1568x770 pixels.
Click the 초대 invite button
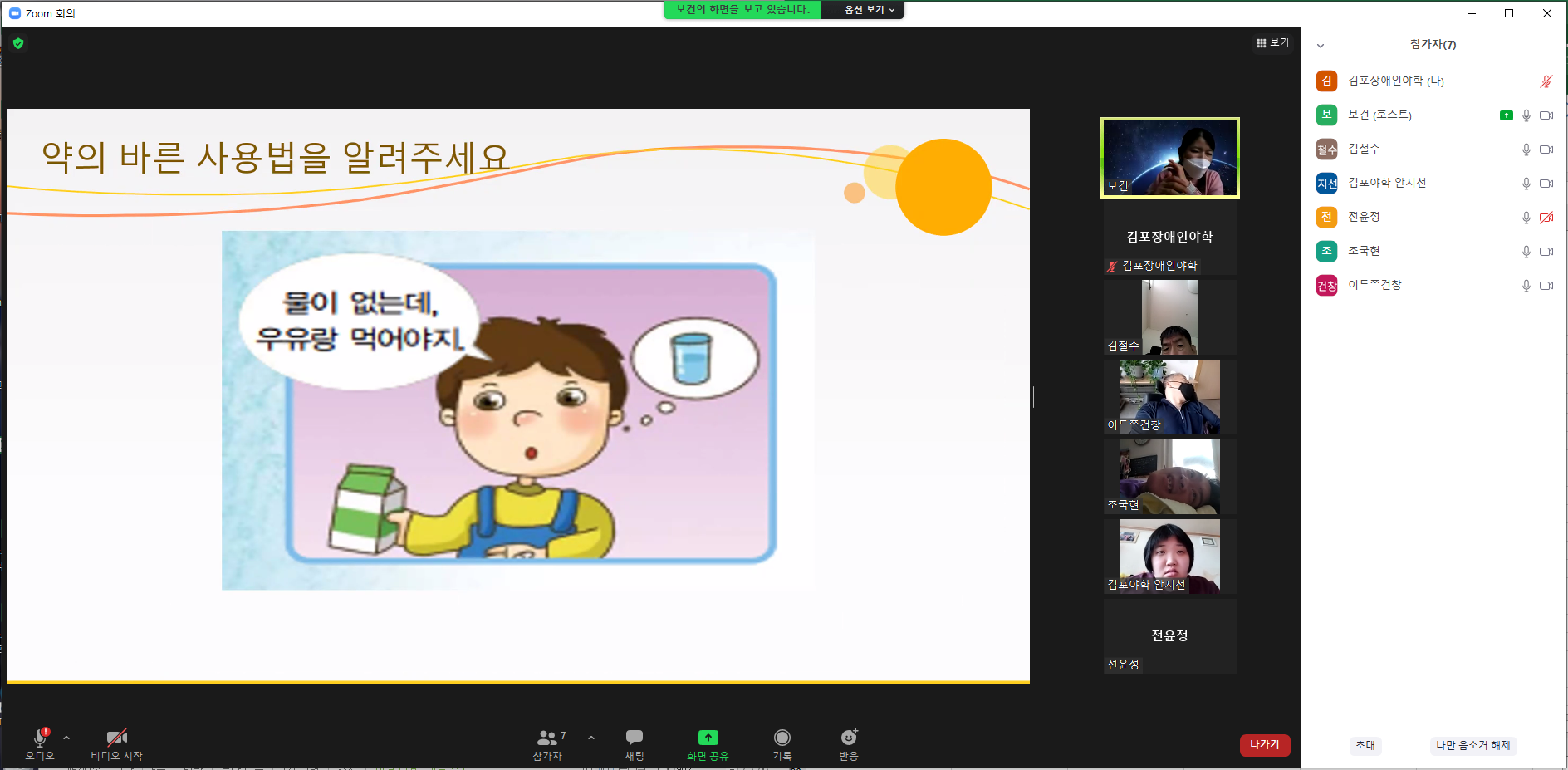click(x=1365, y=745)
